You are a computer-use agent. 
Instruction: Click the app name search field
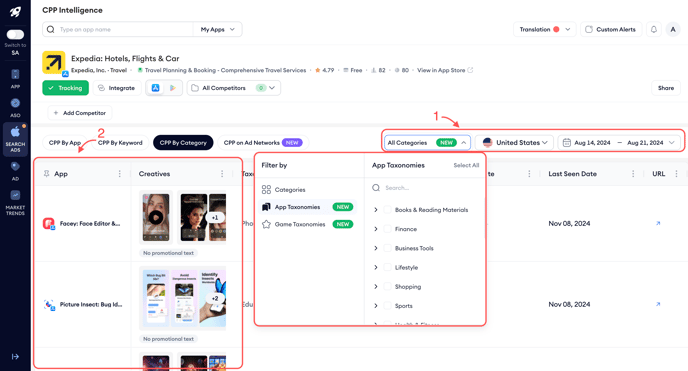coord(118,29)
